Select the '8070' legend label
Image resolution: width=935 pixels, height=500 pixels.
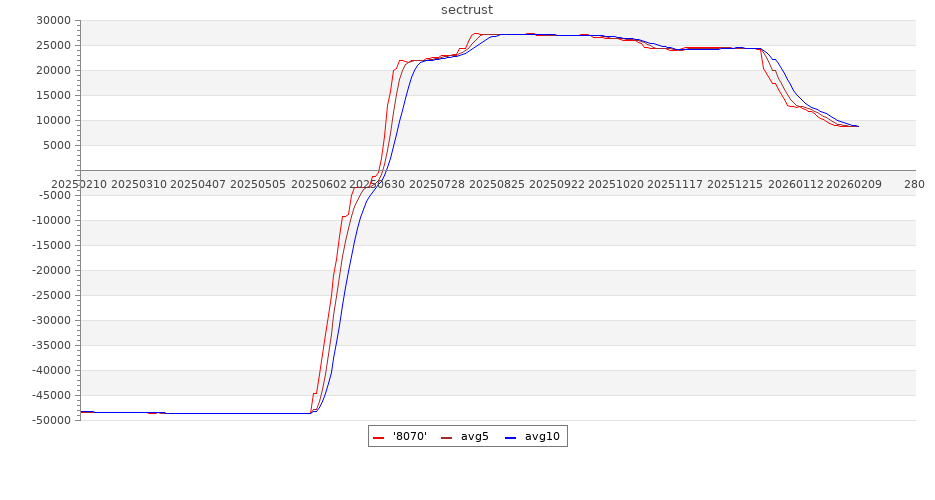[410, 437]
